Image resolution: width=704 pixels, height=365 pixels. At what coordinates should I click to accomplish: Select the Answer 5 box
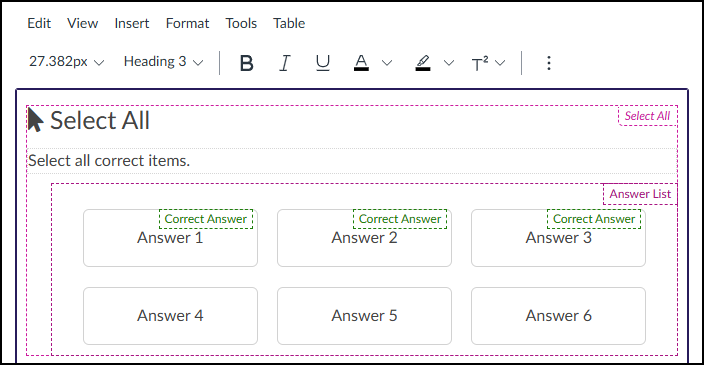tap(364, 316)
